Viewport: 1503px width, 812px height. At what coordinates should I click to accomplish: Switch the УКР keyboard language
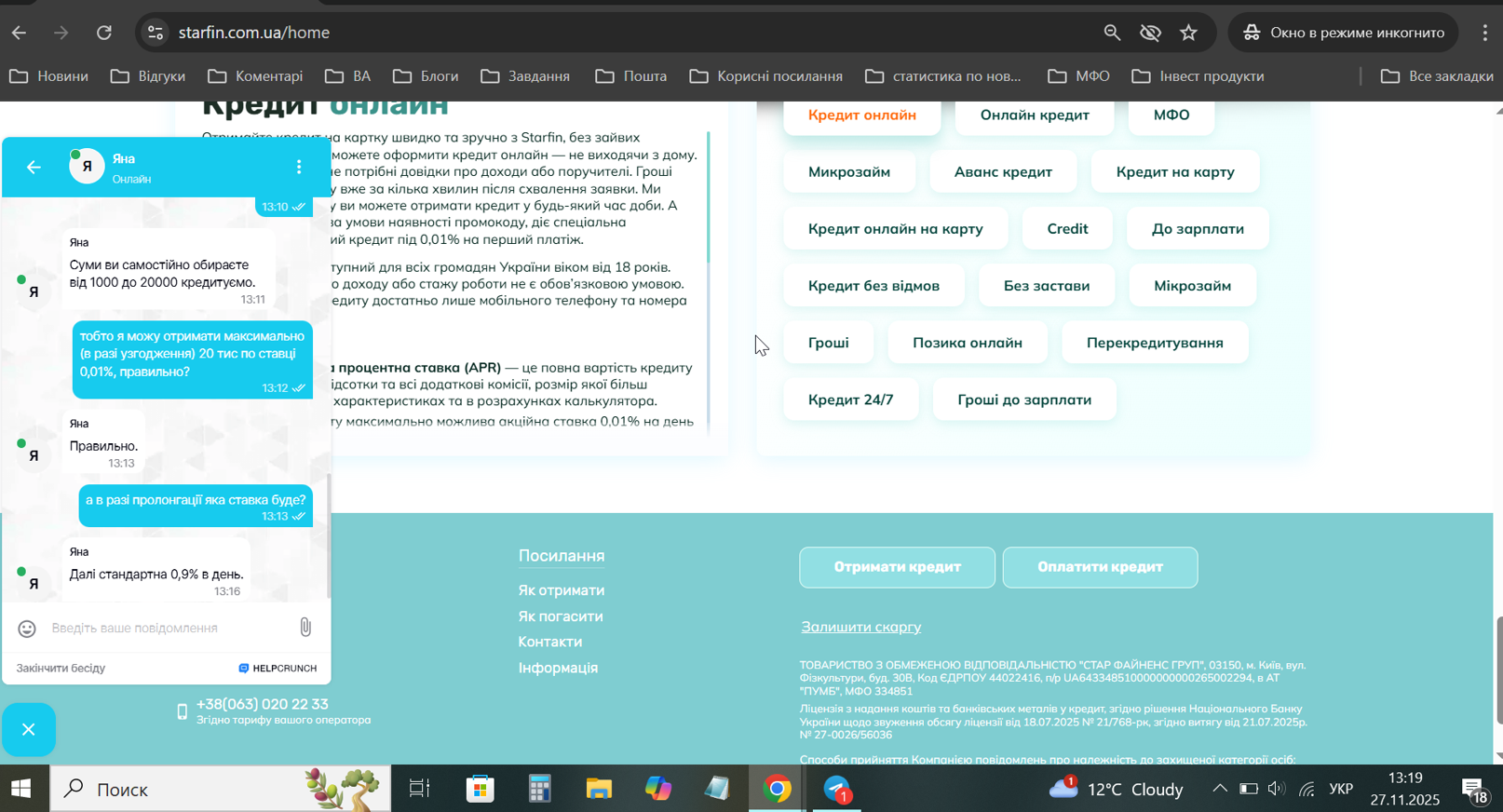tap(1341, 789)
